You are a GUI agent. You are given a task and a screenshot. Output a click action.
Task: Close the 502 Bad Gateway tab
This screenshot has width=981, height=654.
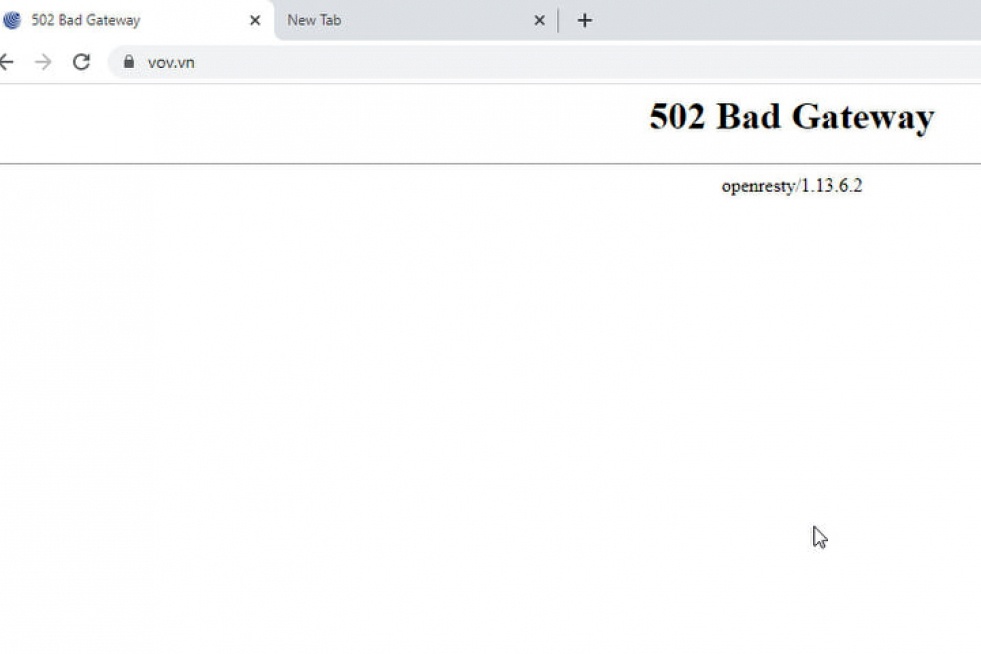255,20
